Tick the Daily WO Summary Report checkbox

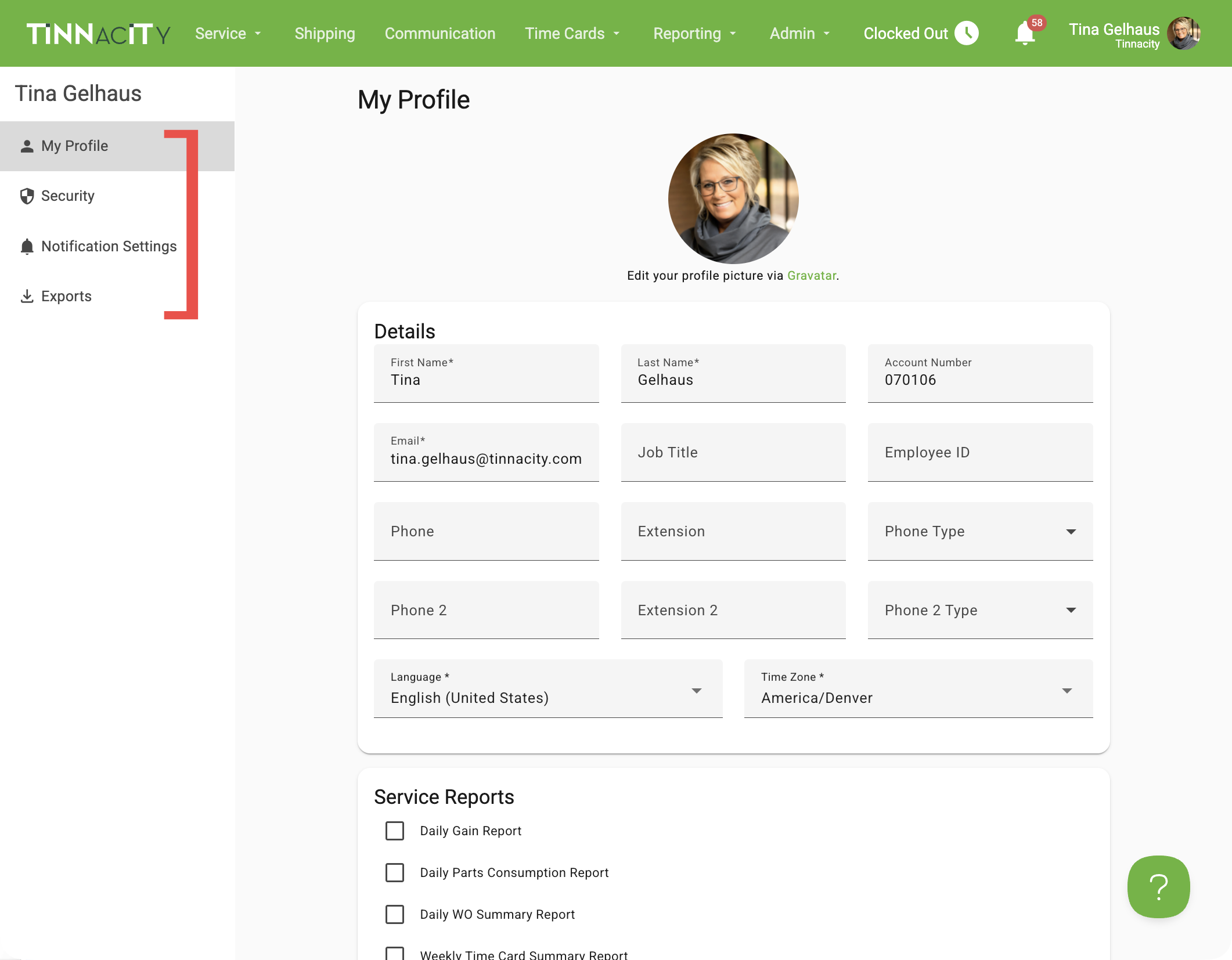tap(395, 914)
